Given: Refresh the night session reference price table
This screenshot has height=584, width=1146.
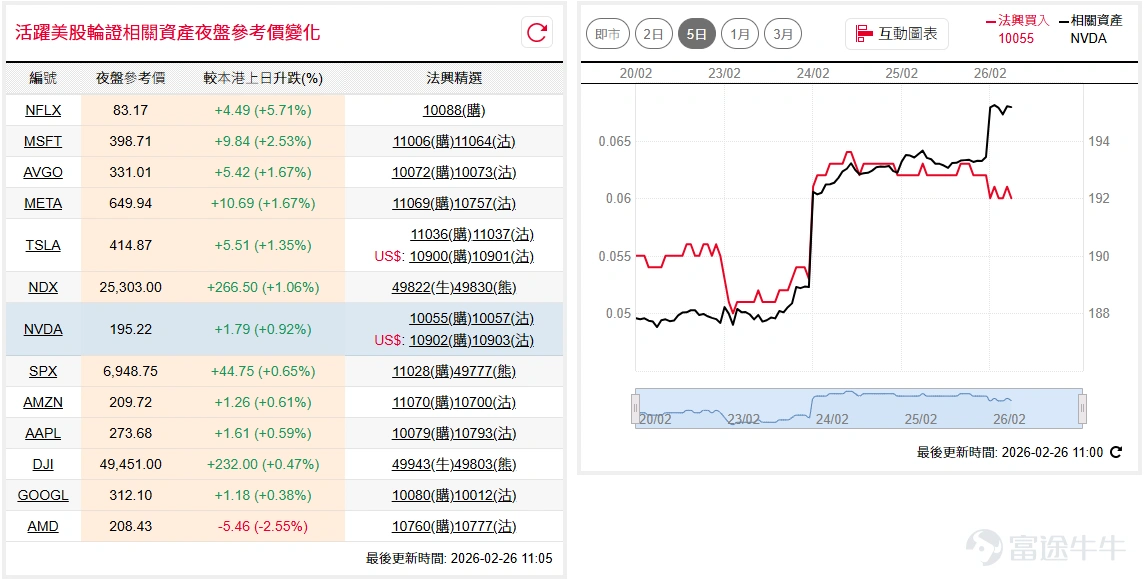Looking at the screenshot, I should click(537, 33).
